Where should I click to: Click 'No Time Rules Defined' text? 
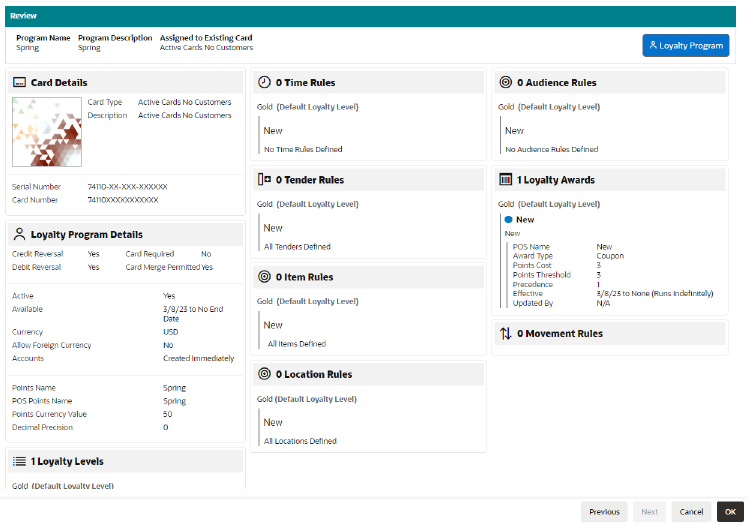[303, 149]
